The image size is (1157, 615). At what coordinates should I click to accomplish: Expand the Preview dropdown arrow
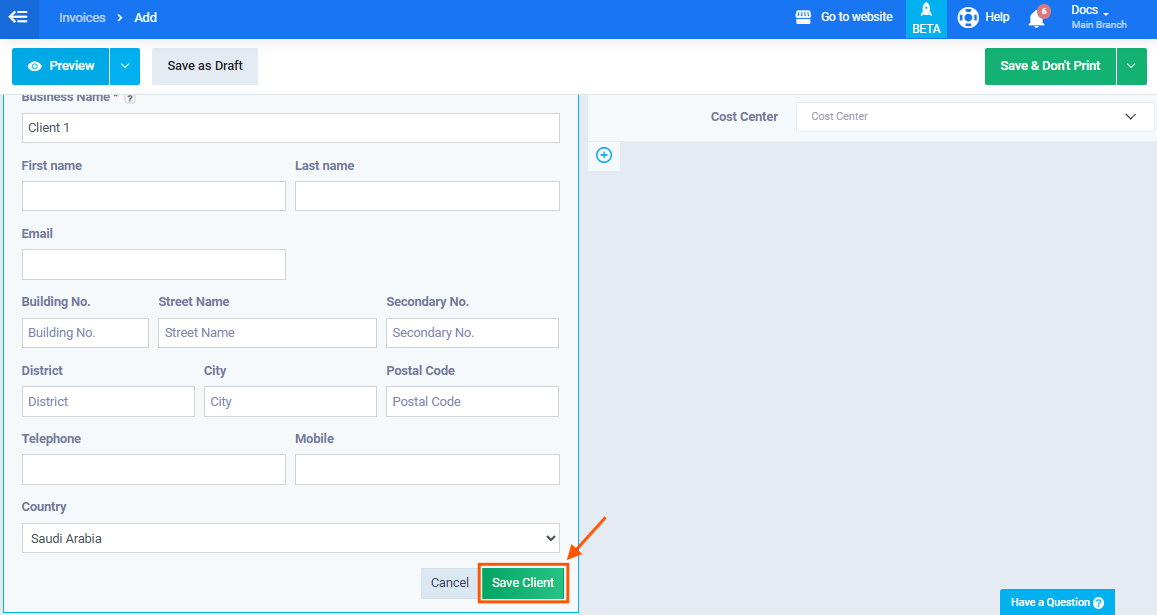(124, 66)
